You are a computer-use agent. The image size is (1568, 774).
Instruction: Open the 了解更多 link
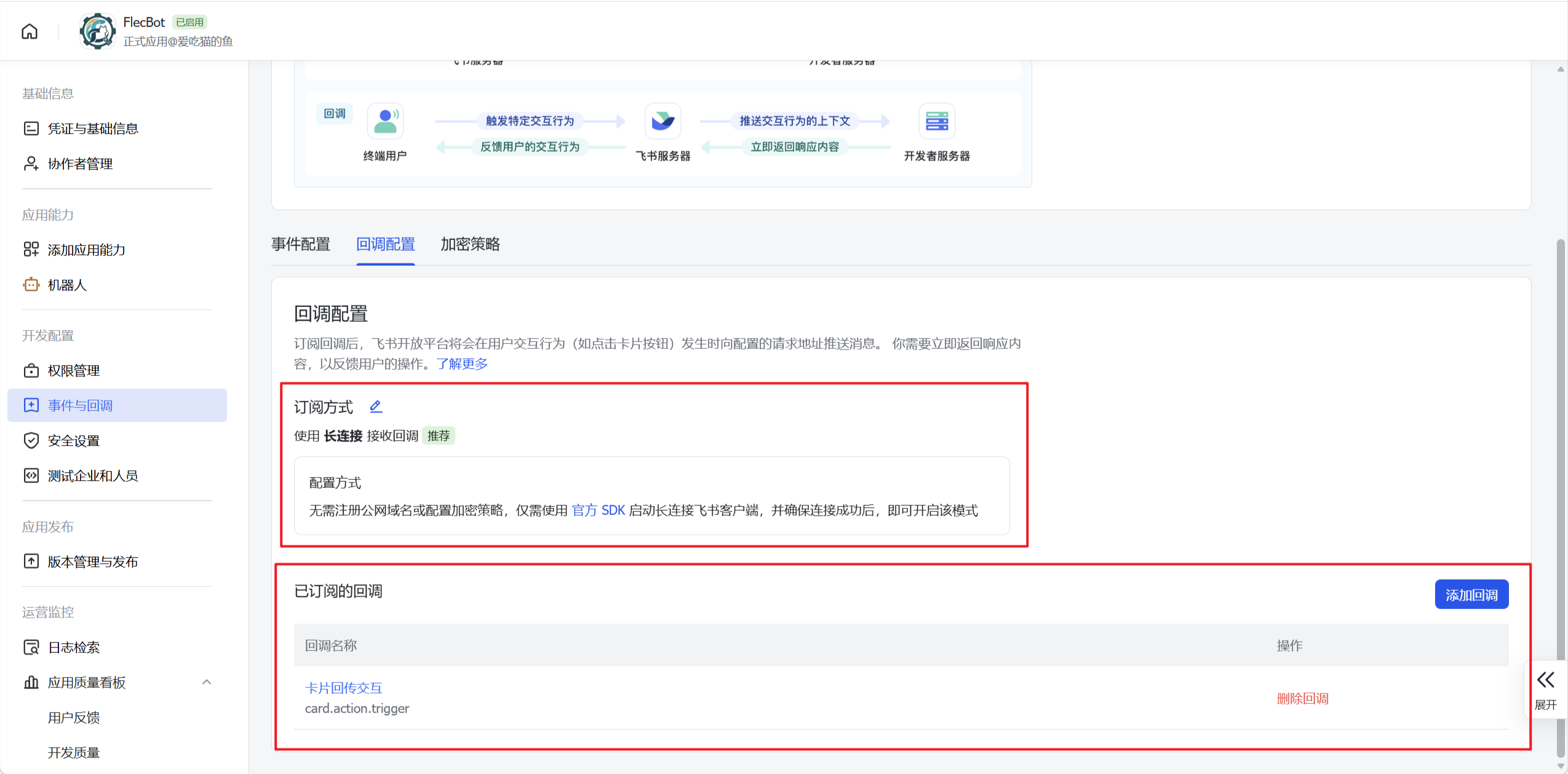(462, 364)
